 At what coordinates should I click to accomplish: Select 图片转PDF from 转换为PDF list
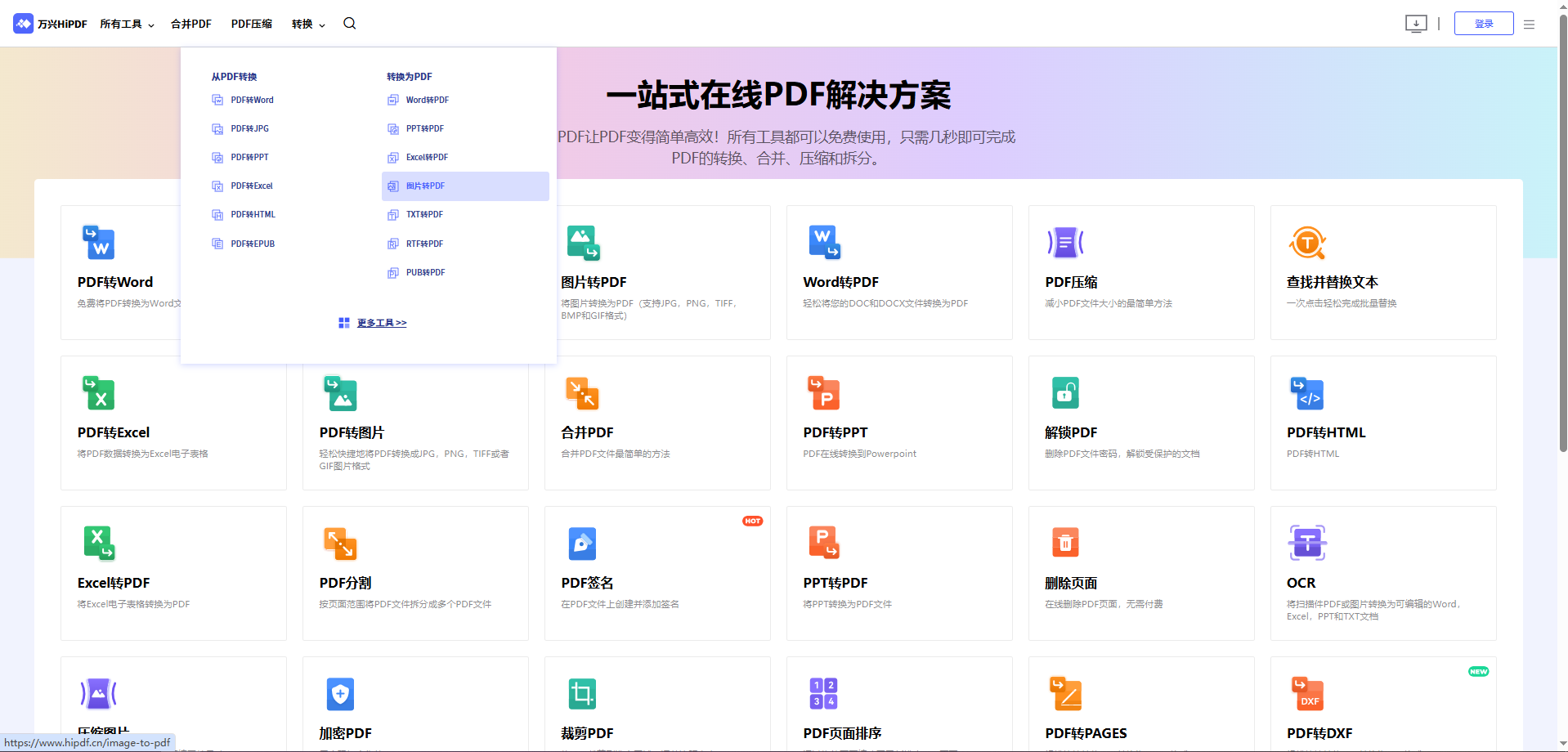424,186
